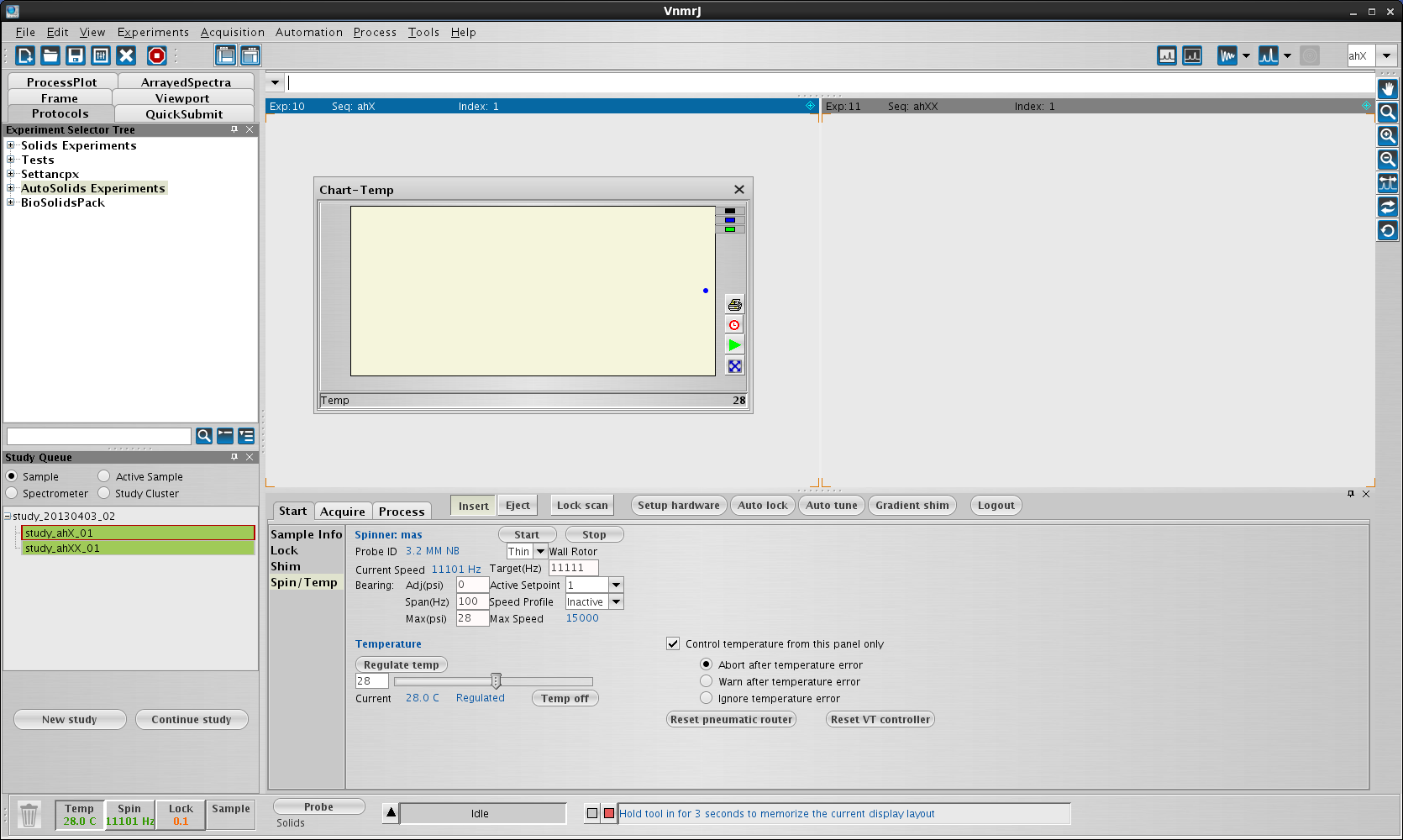Click the trash can icon

(x=29, y=815)
